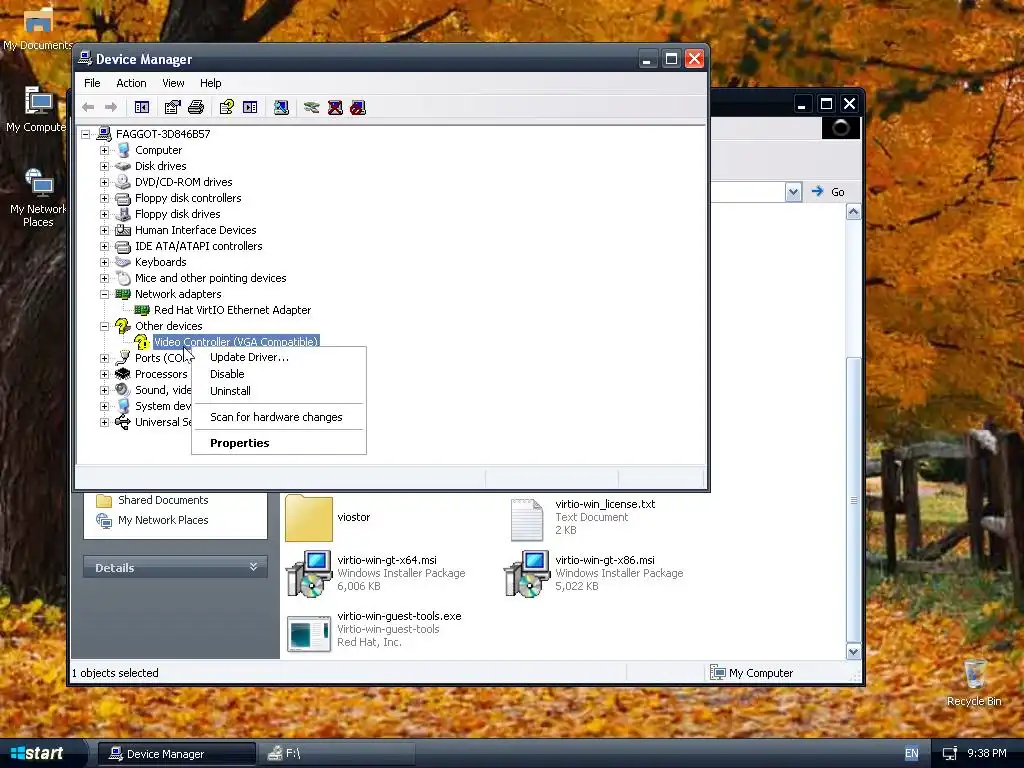Click the Show/Hide Action Pane toolbar icon

250,107
